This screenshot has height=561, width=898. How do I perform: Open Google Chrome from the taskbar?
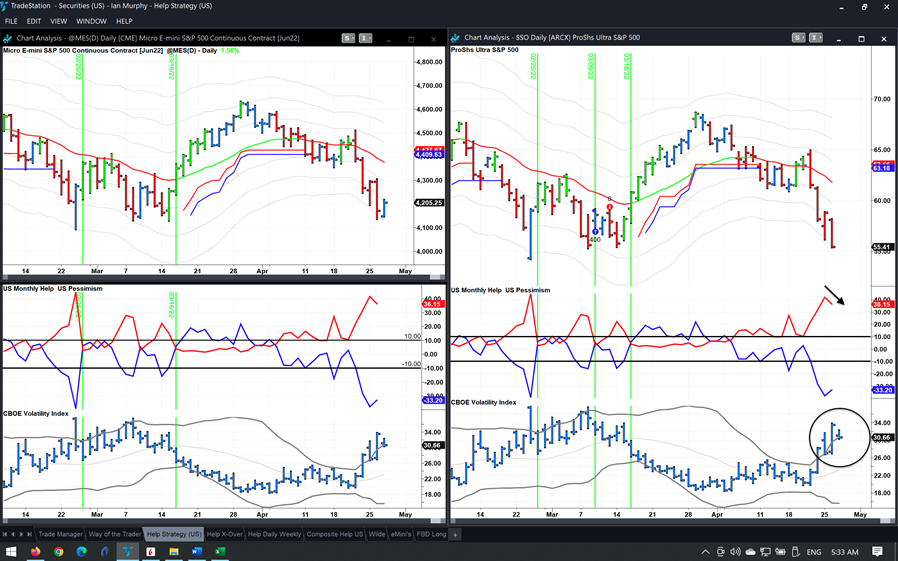tap(59, 551)
